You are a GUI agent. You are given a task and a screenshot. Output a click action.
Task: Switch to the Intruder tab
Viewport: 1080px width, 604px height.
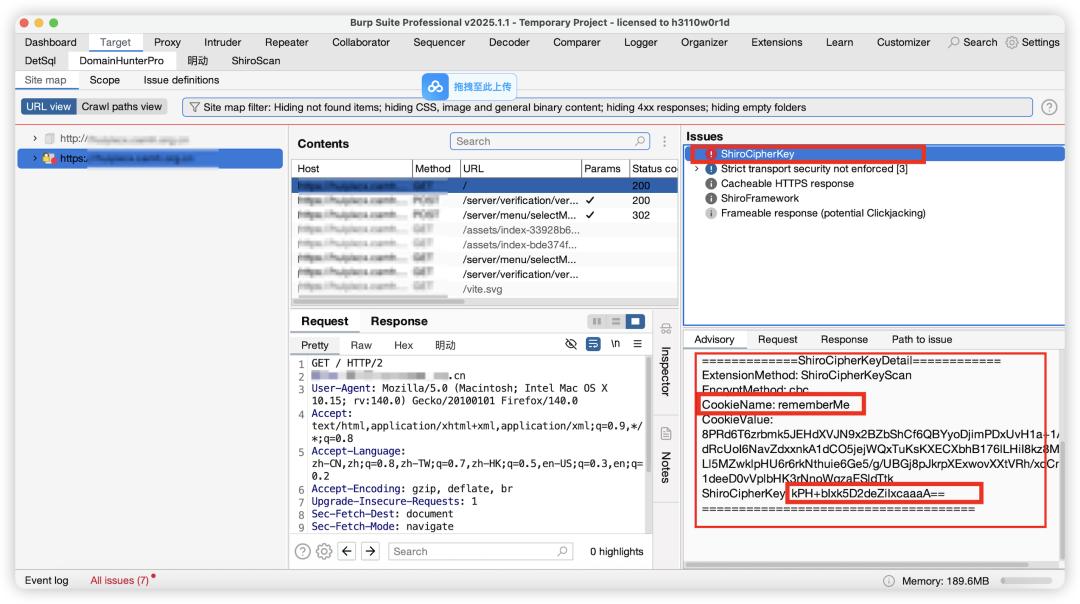pos(222,42)
